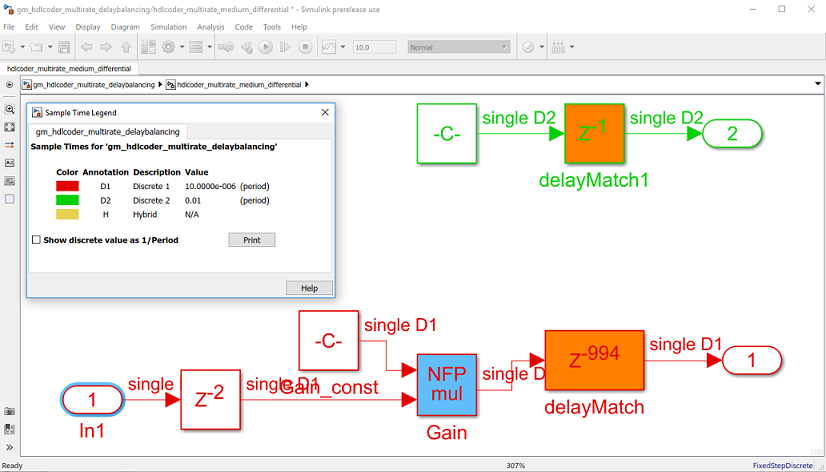The height and width of the screenshot is (472, 826).
Task: Open the Analysis menu
Action: click(211, 27)
